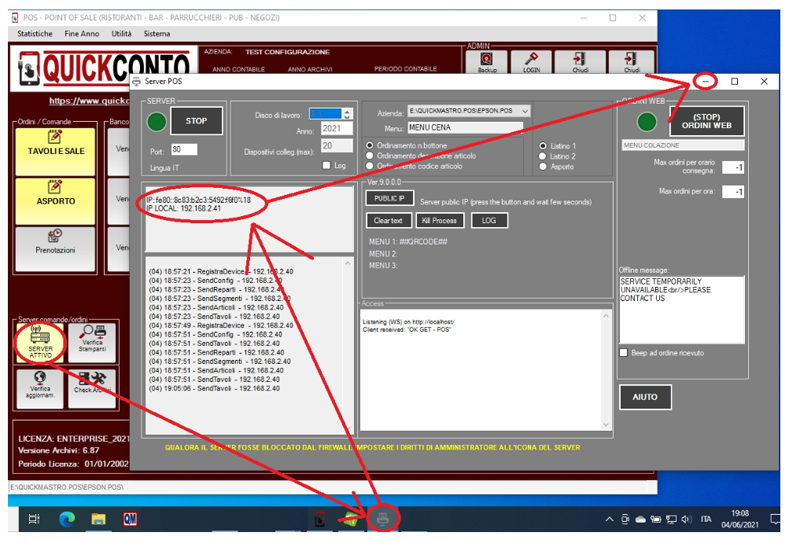Image resolution: width=800 pixels, height=547 pixels.
Task: Open File Explorer from taskbar
Action: (x=98, y=519)
